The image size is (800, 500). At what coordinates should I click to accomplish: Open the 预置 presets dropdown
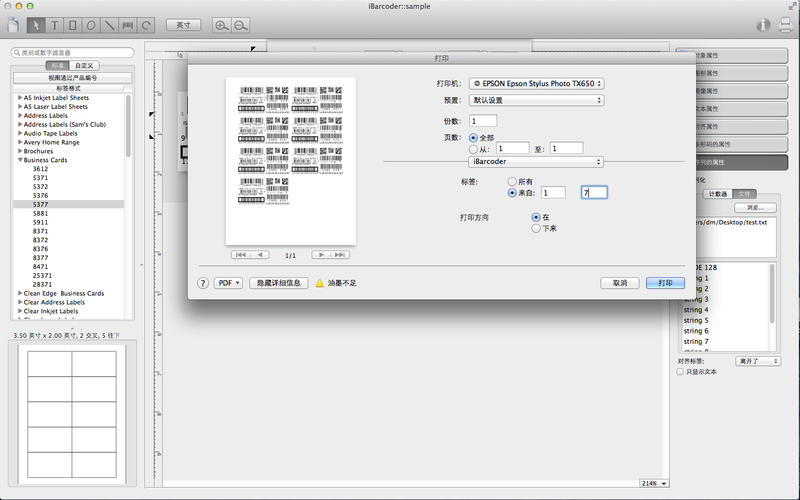536,101
